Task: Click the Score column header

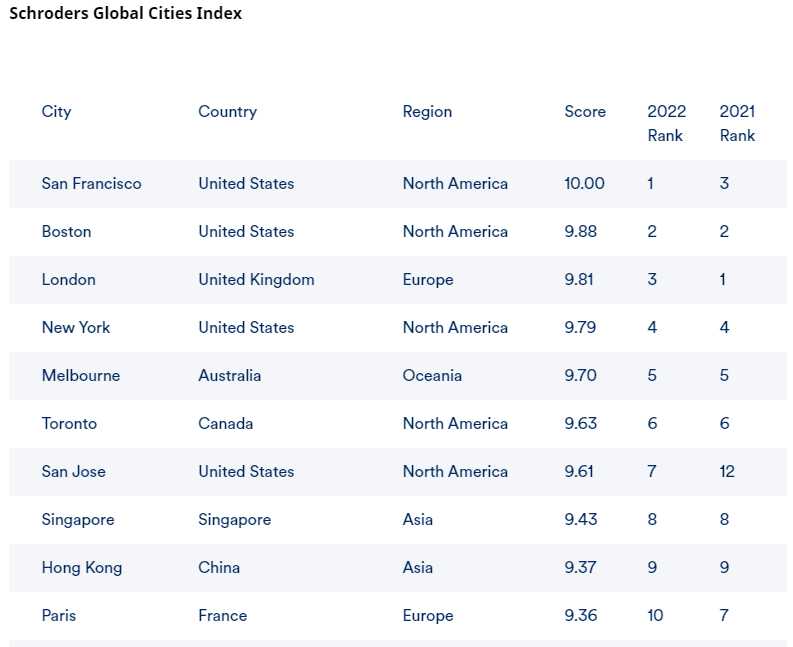Action: (x=585, y=112)
